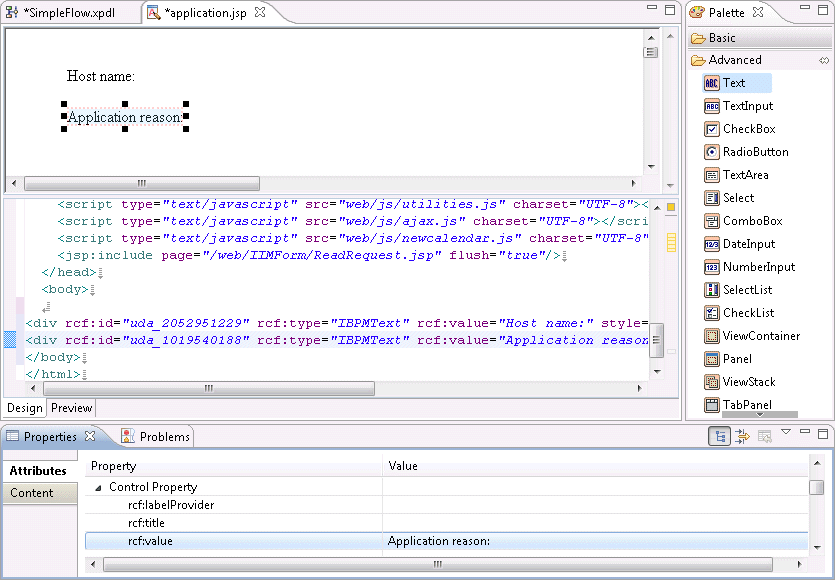835x580 pixels.
Task: Select the TextArea palette tool
Action: pyautogui.click(x=745, y=175)
